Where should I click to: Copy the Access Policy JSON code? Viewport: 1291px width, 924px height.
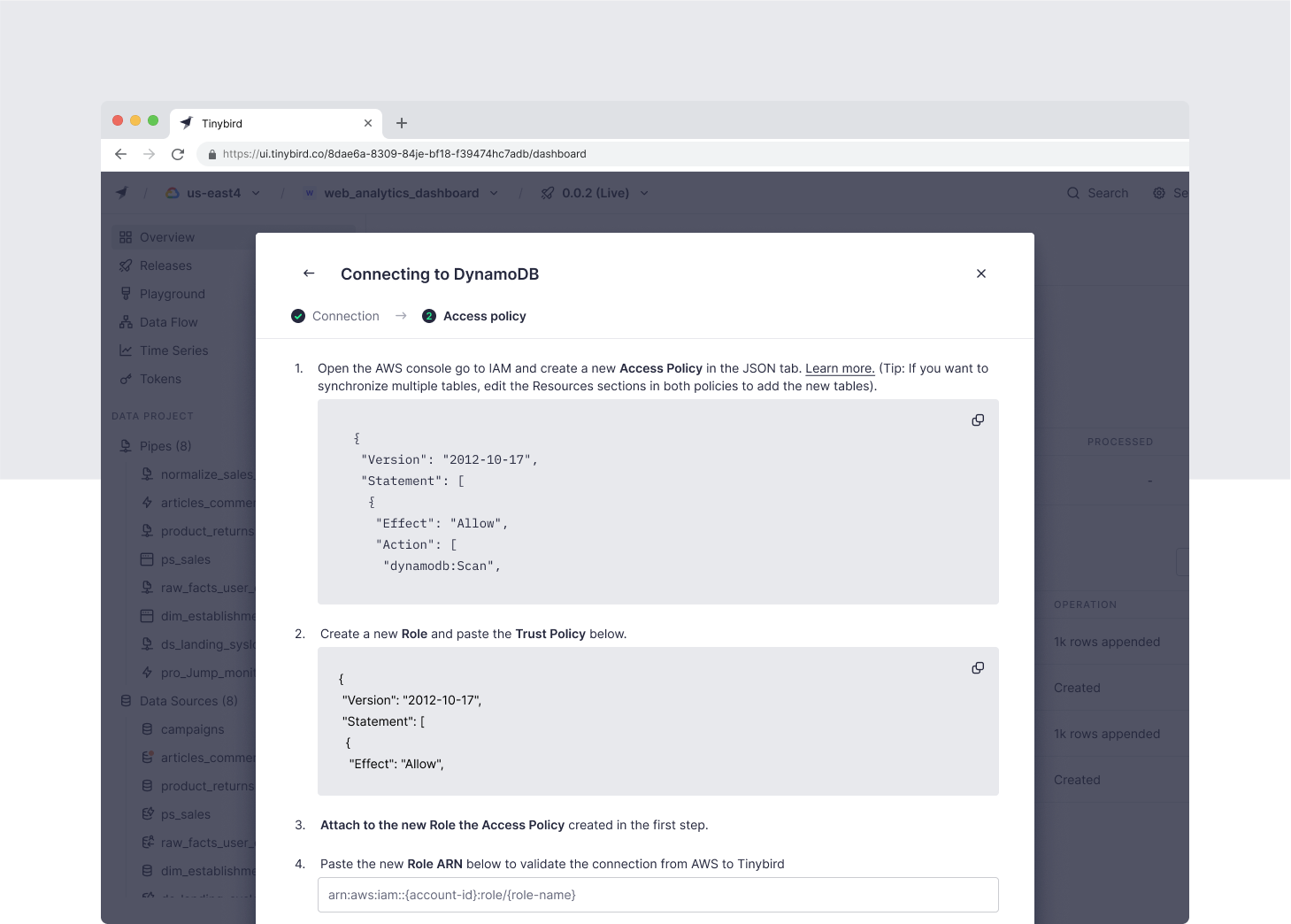(978, 420)
